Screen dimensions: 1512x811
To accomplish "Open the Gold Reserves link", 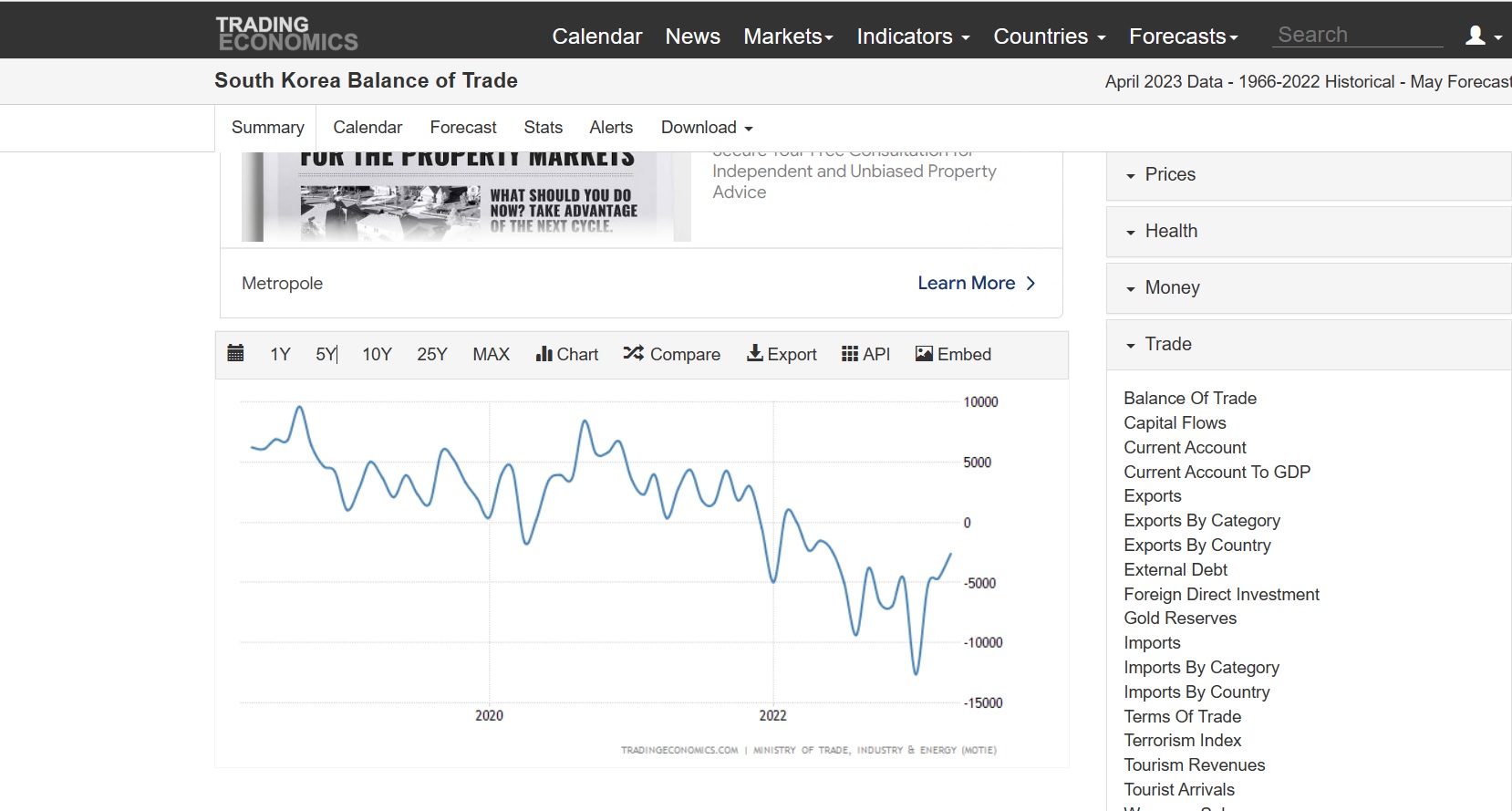I will point(1180,619).
